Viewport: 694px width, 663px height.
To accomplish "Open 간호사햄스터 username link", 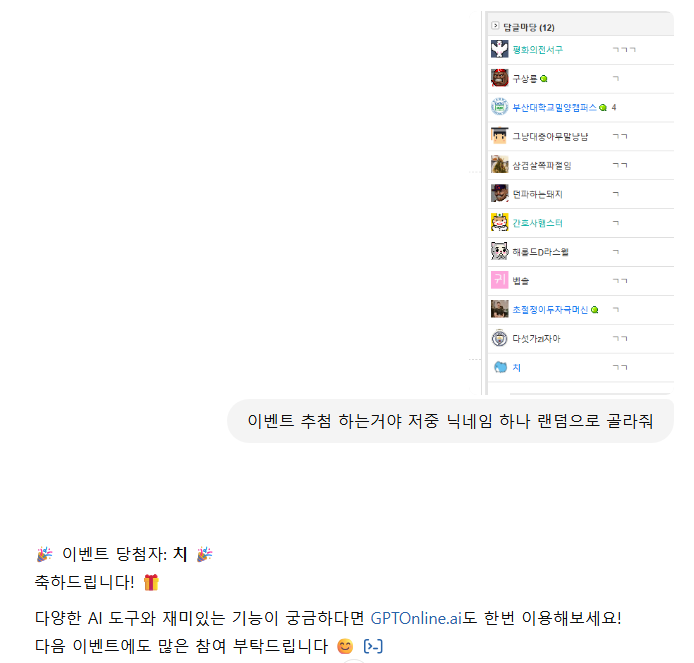I will (x=537, y=223).
